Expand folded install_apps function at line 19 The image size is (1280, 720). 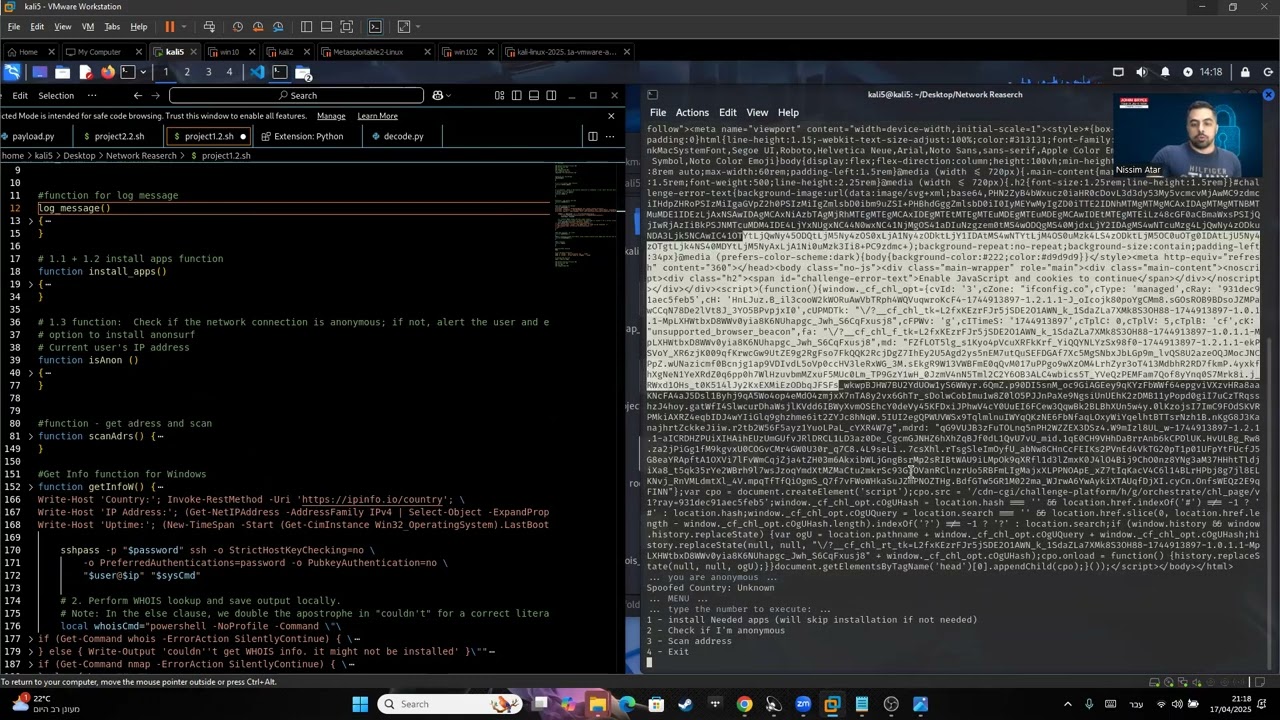pos(30,284)
